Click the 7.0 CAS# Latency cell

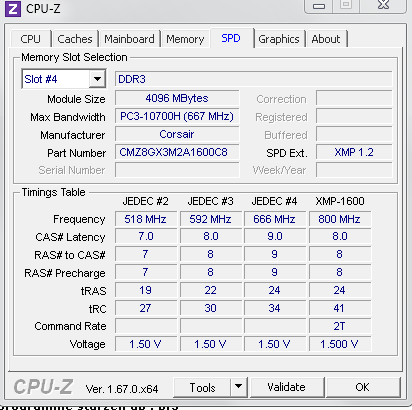(x=146, y=236)
